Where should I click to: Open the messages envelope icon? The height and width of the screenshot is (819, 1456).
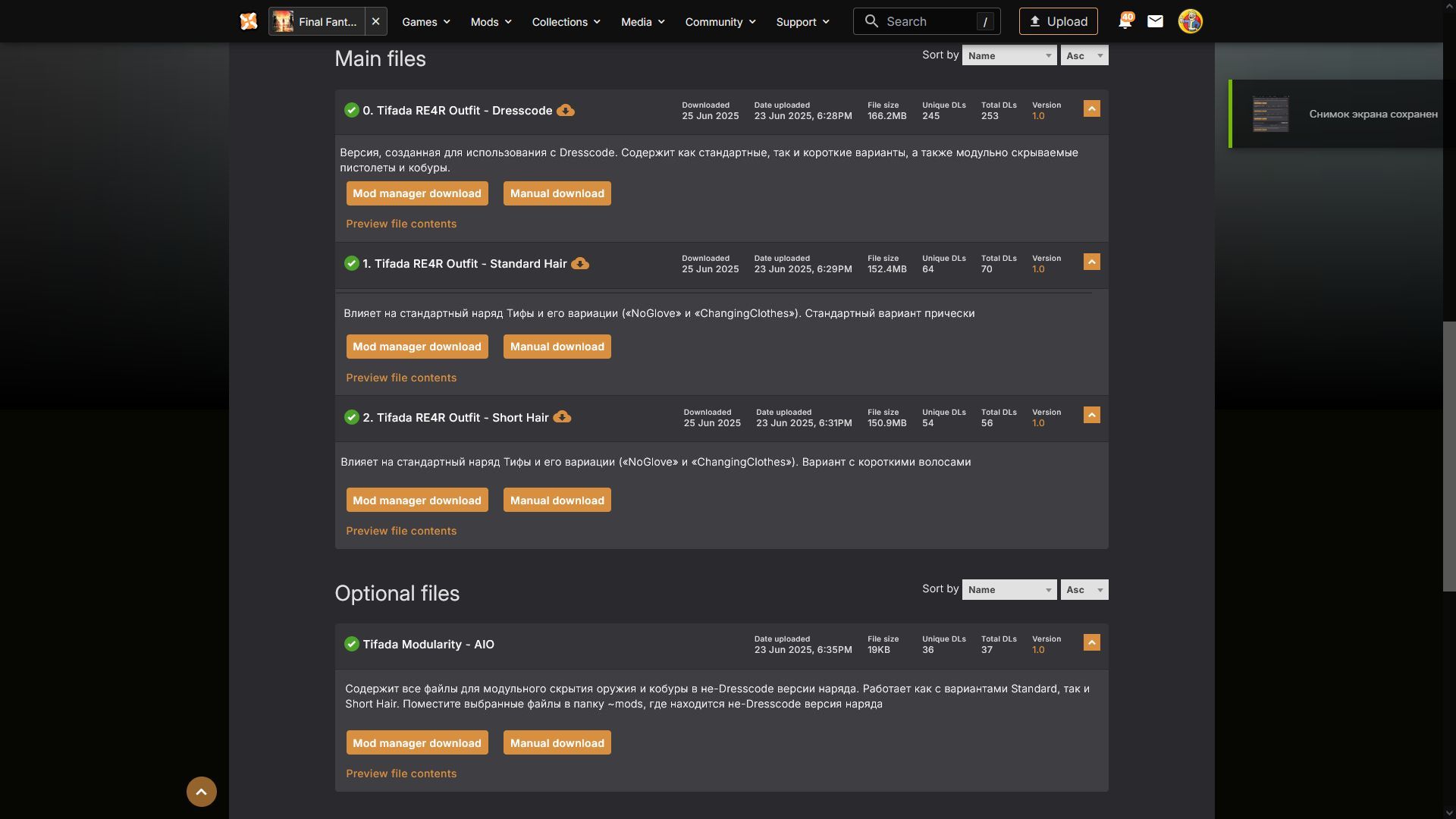pos(1155,21)
